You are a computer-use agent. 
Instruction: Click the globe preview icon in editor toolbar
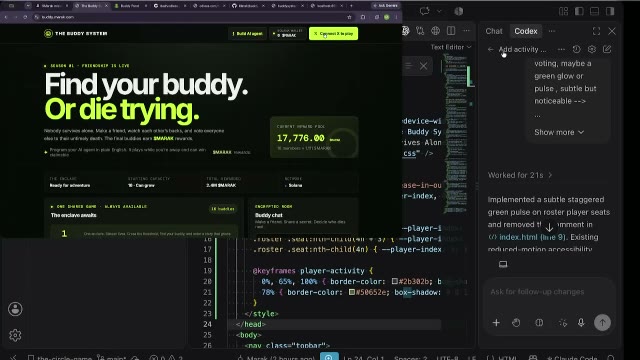(436, 31)
